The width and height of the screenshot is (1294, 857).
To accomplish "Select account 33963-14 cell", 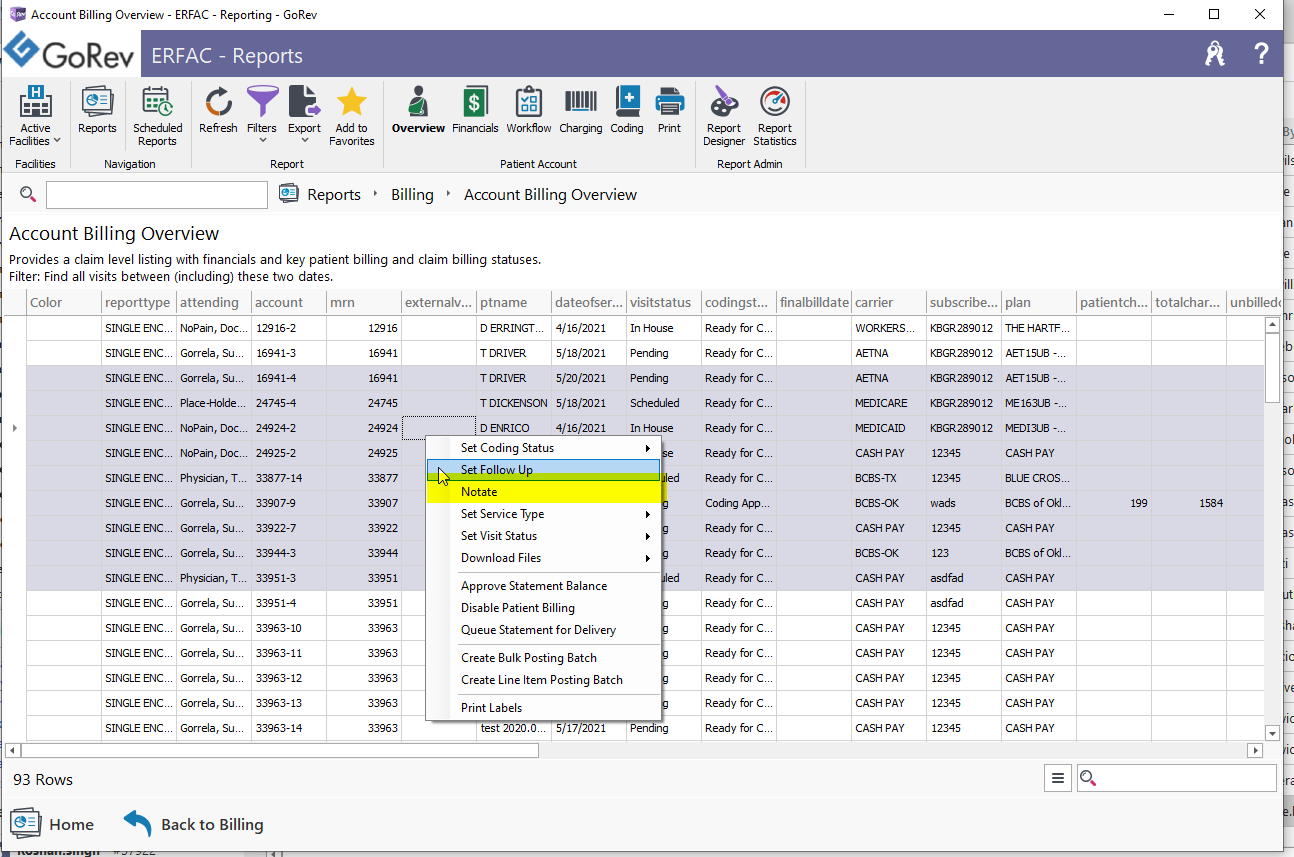I will (x=289, y=728).
